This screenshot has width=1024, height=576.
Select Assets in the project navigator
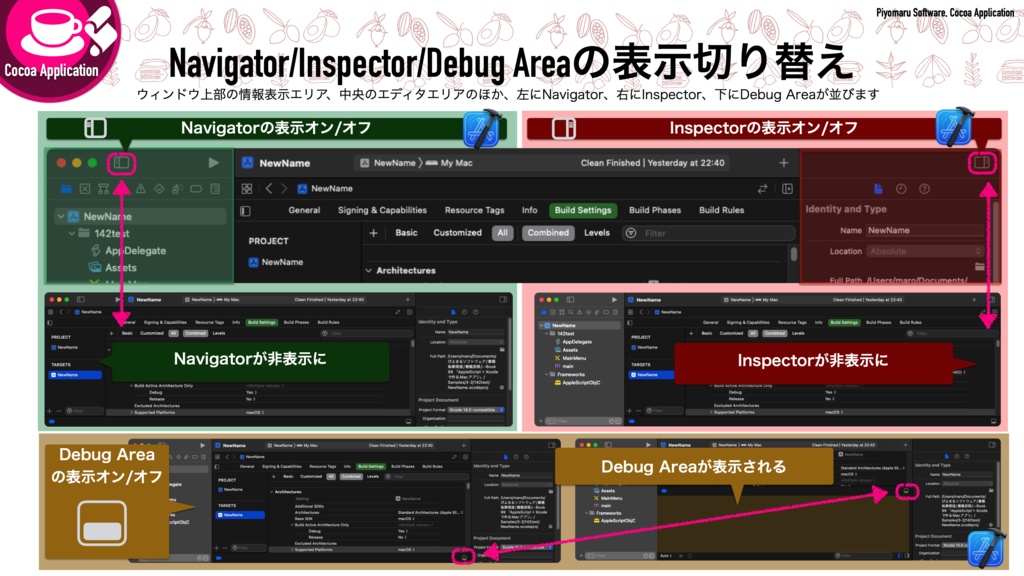[x=121, y=267]
